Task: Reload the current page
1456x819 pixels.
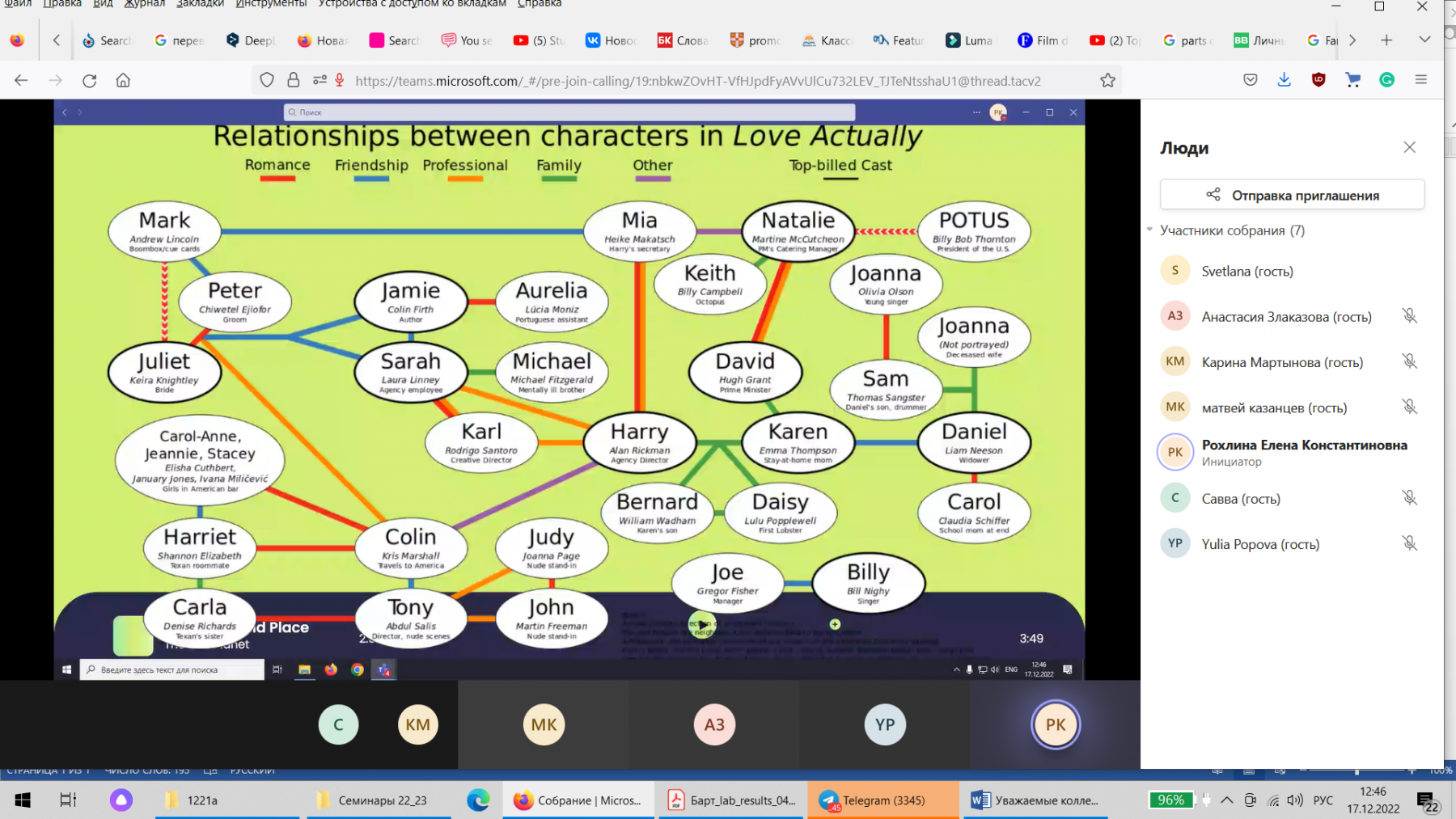Action: 89,80
